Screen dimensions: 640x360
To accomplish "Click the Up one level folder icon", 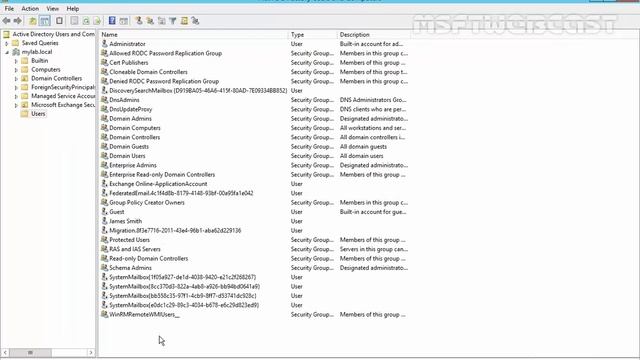I will coord(33,20).
